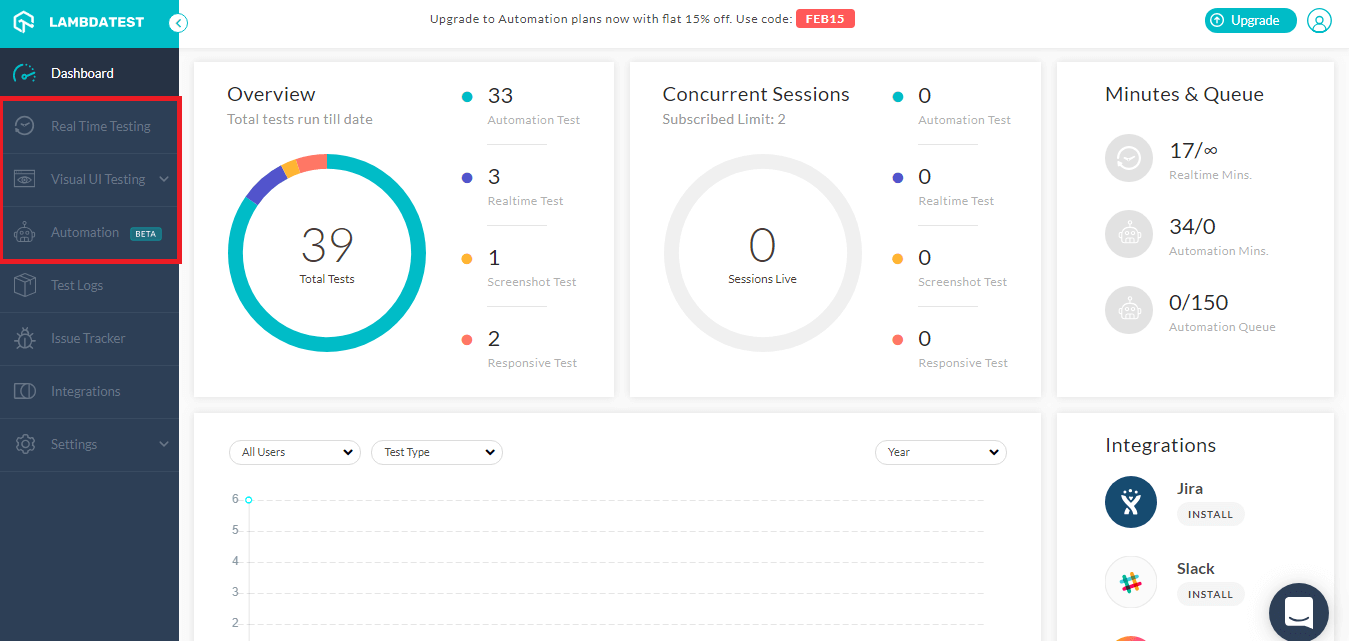Collapse the left sidebar with the arrow toggle
This screenshot has width=1349, height=641.
pos(177,21)
